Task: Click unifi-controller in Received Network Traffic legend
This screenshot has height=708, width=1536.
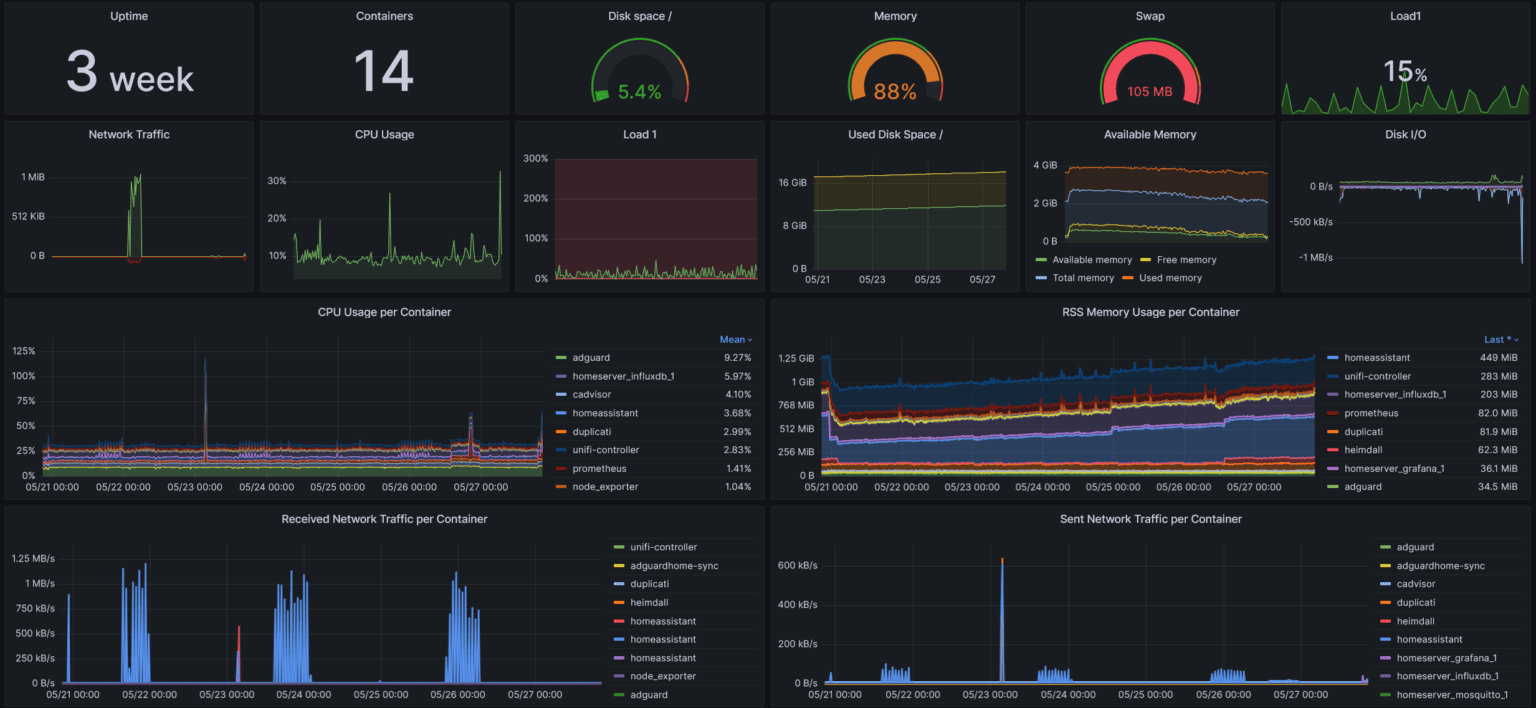Action: tap(663, 548)
